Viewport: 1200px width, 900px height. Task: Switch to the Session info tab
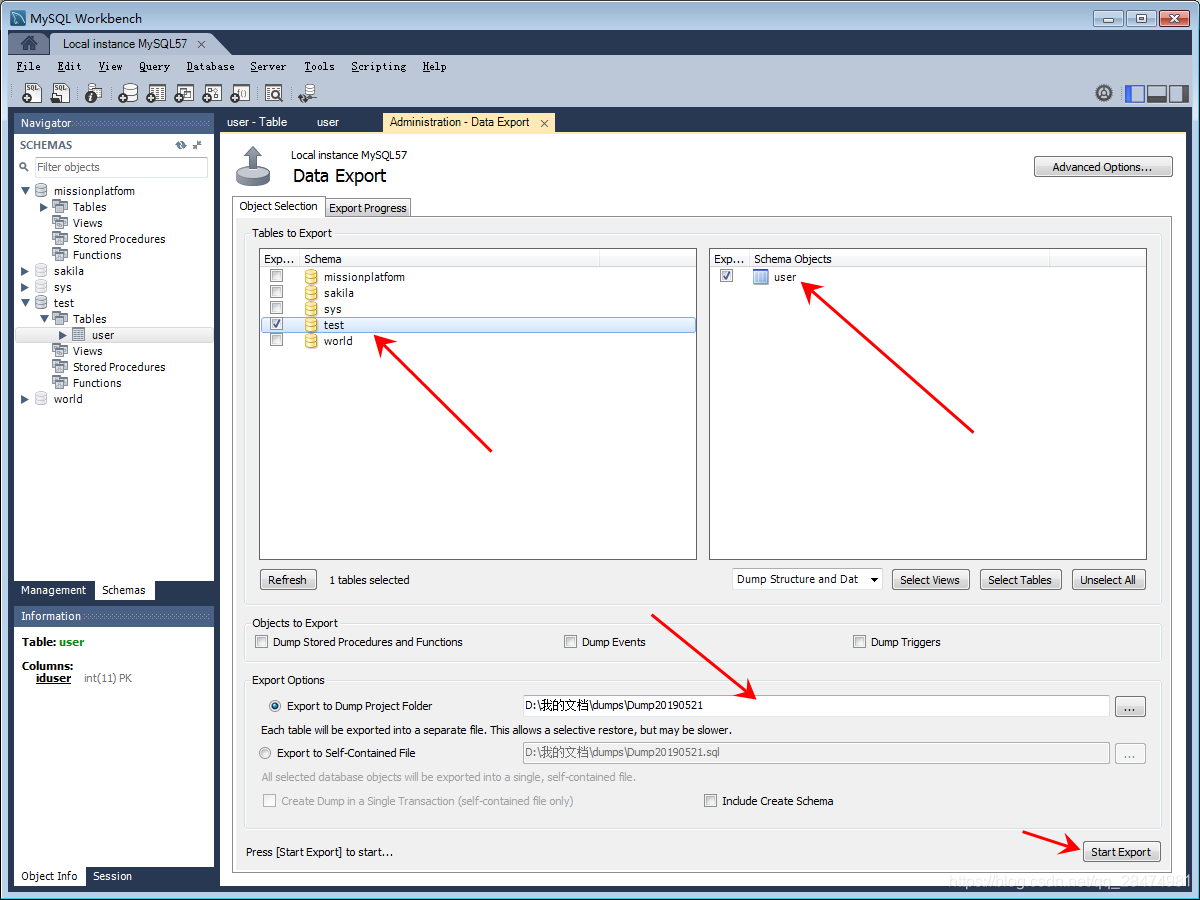(x=112, y=877)
